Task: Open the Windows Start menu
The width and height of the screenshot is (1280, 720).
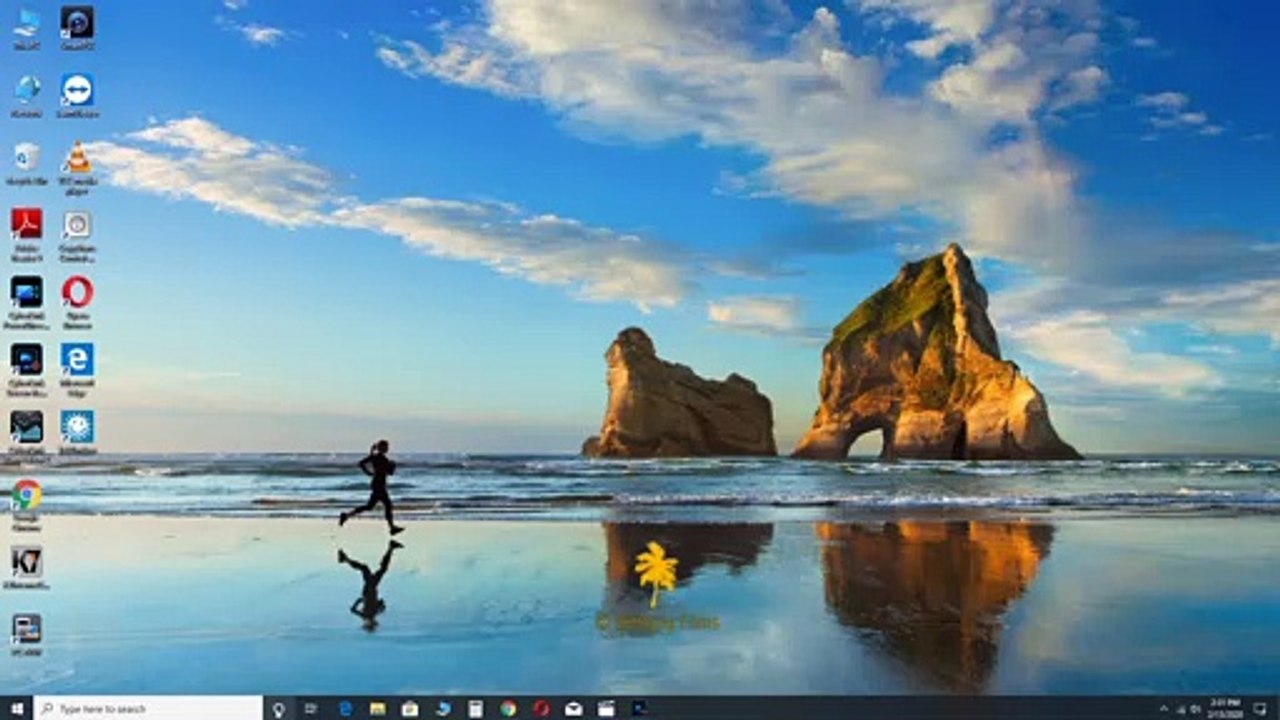Action: [16, 708]
